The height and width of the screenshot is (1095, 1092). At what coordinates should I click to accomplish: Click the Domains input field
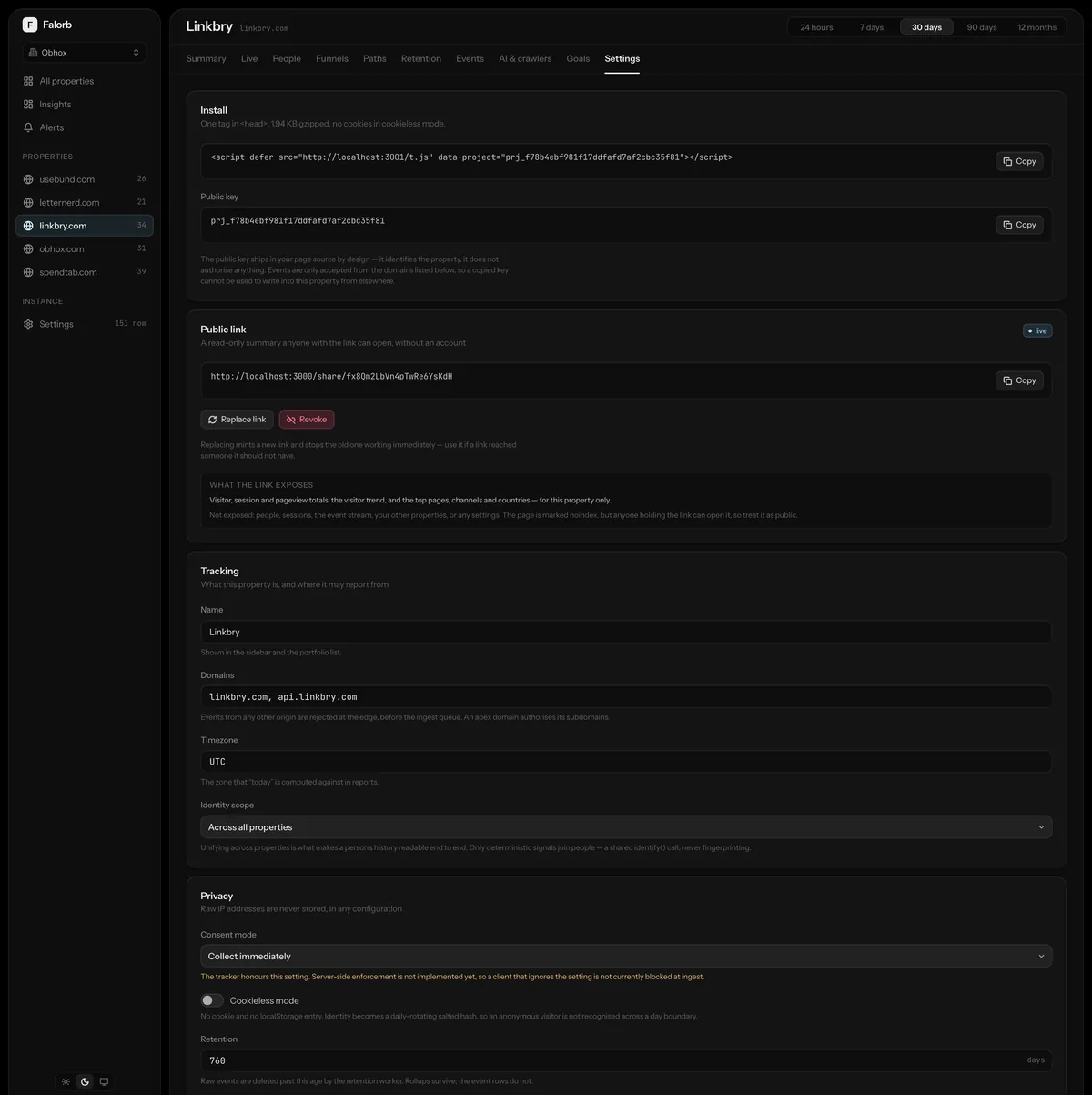point(626,697)
